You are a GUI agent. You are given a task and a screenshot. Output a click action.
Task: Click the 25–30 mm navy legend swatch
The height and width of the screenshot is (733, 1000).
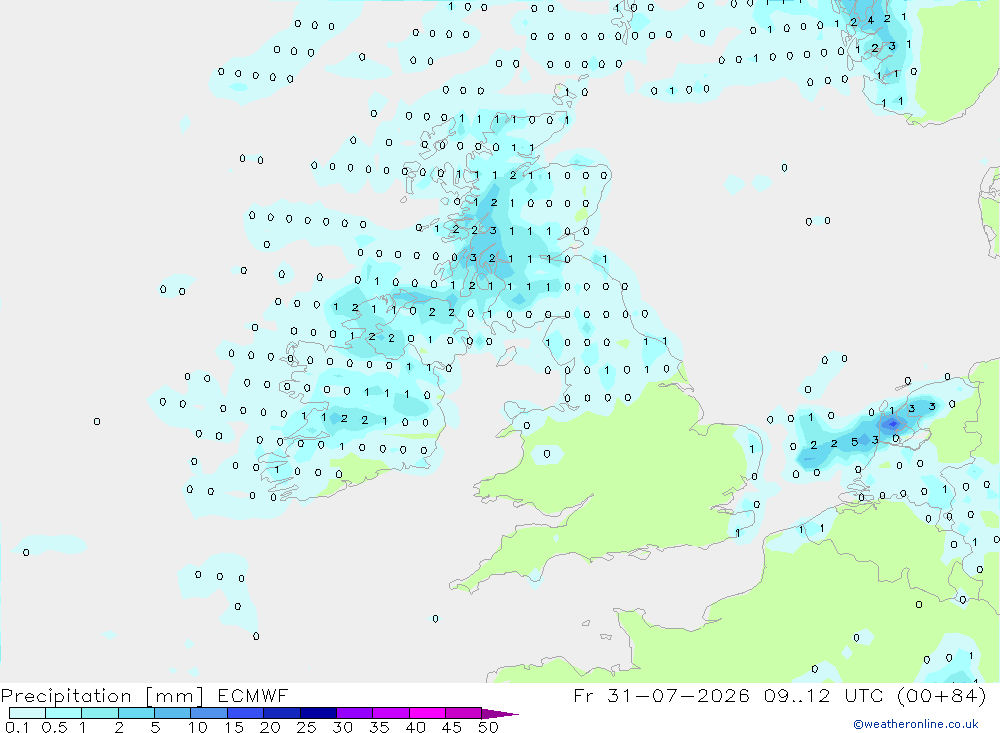[318, 713]
